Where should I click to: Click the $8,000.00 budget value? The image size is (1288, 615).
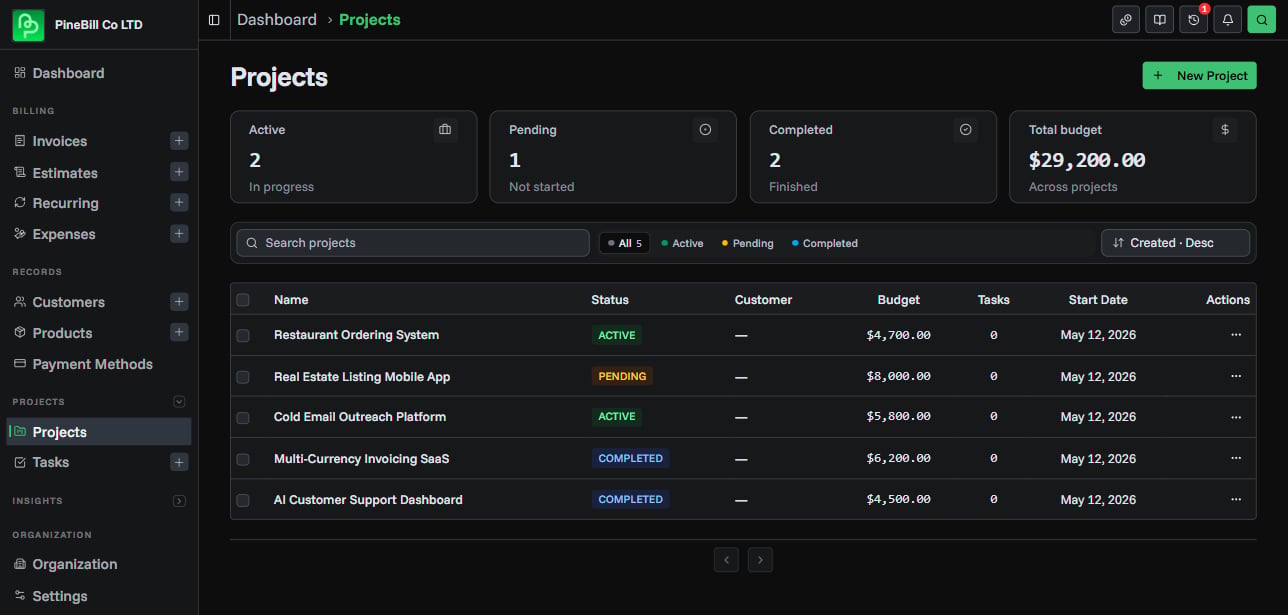tap(898, 377)
